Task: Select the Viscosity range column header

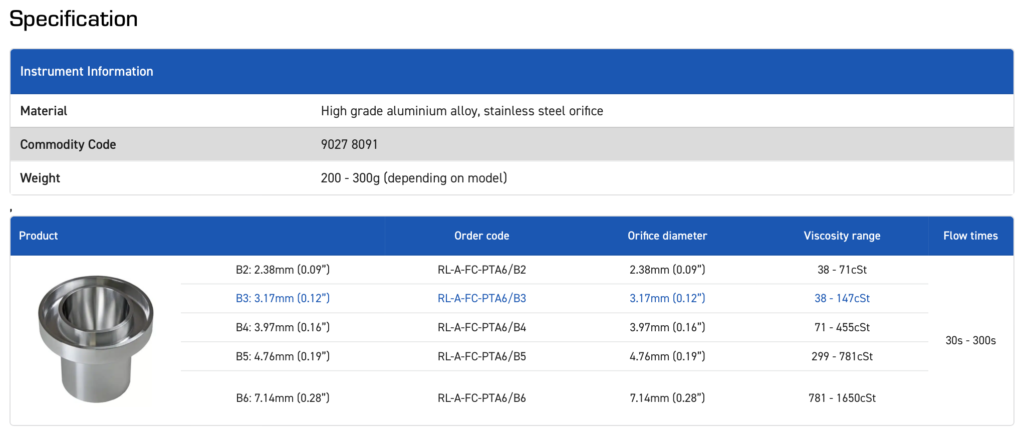Action: point(842,236)
